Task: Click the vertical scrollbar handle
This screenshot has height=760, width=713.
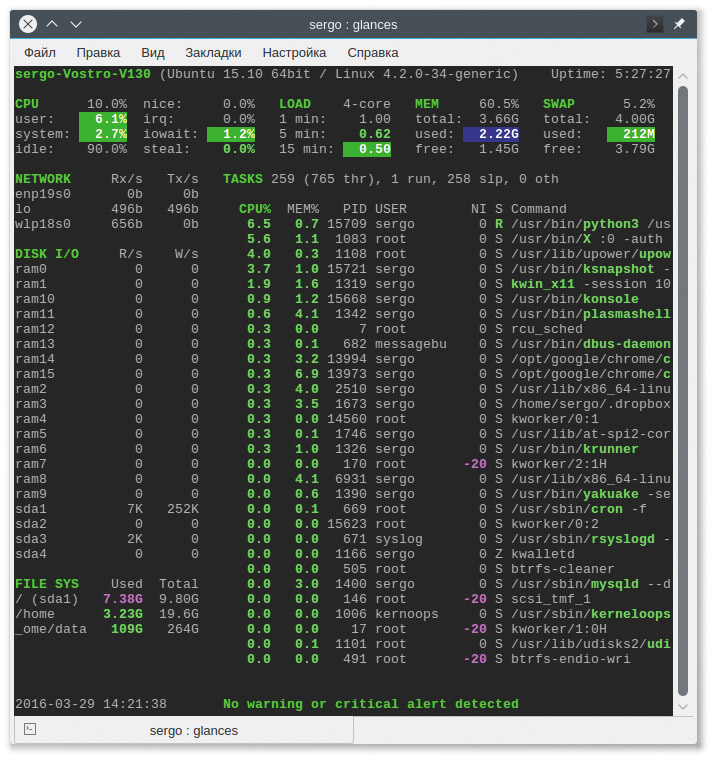Action: [x=683, y=391]
